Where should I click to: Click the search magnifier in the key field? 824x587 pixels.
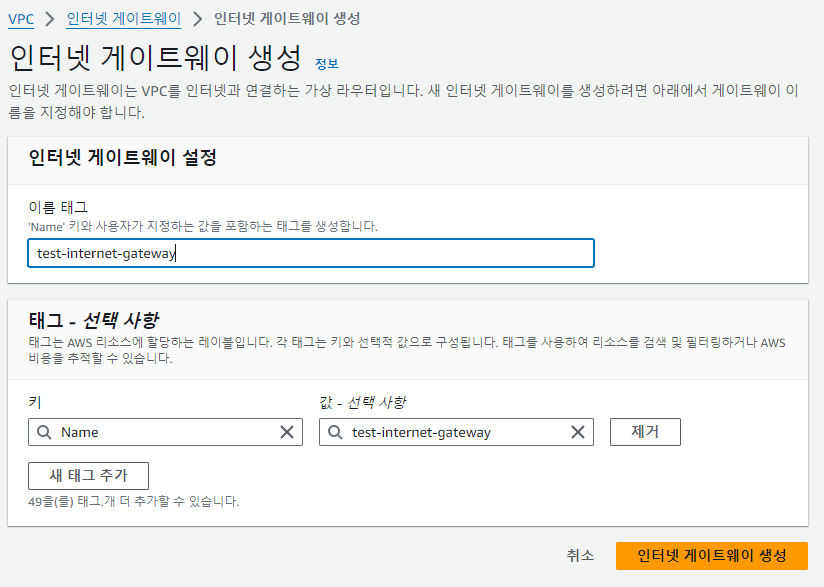[44, 432]
